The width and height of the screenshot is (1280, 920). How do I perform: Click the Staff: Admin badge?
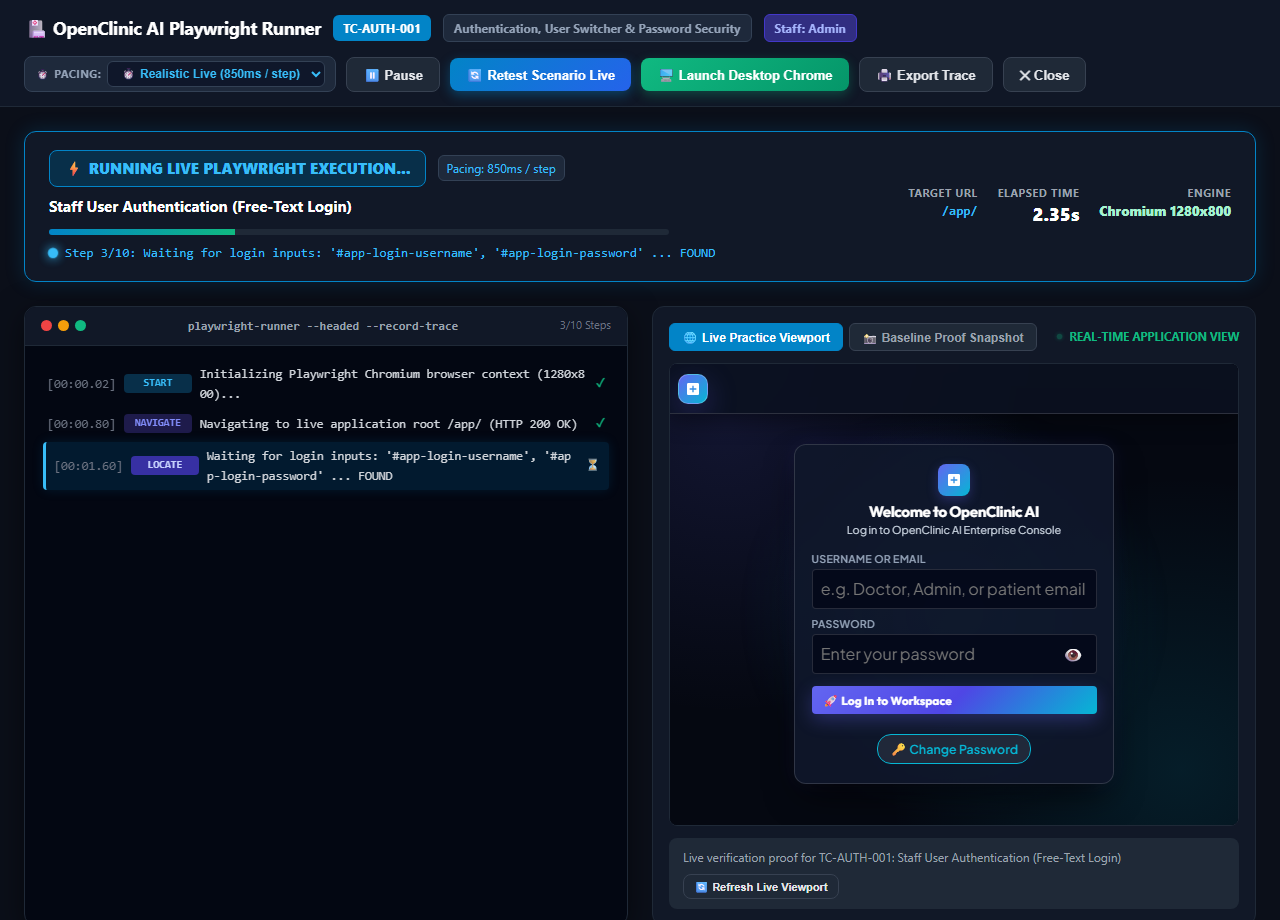point(810,28)
